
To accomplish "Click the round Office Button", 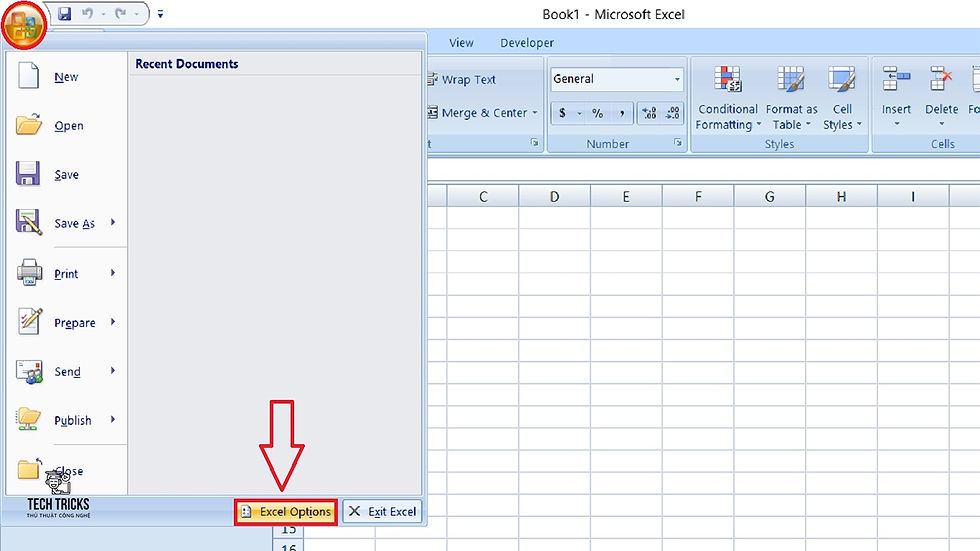I will point(24,26).
